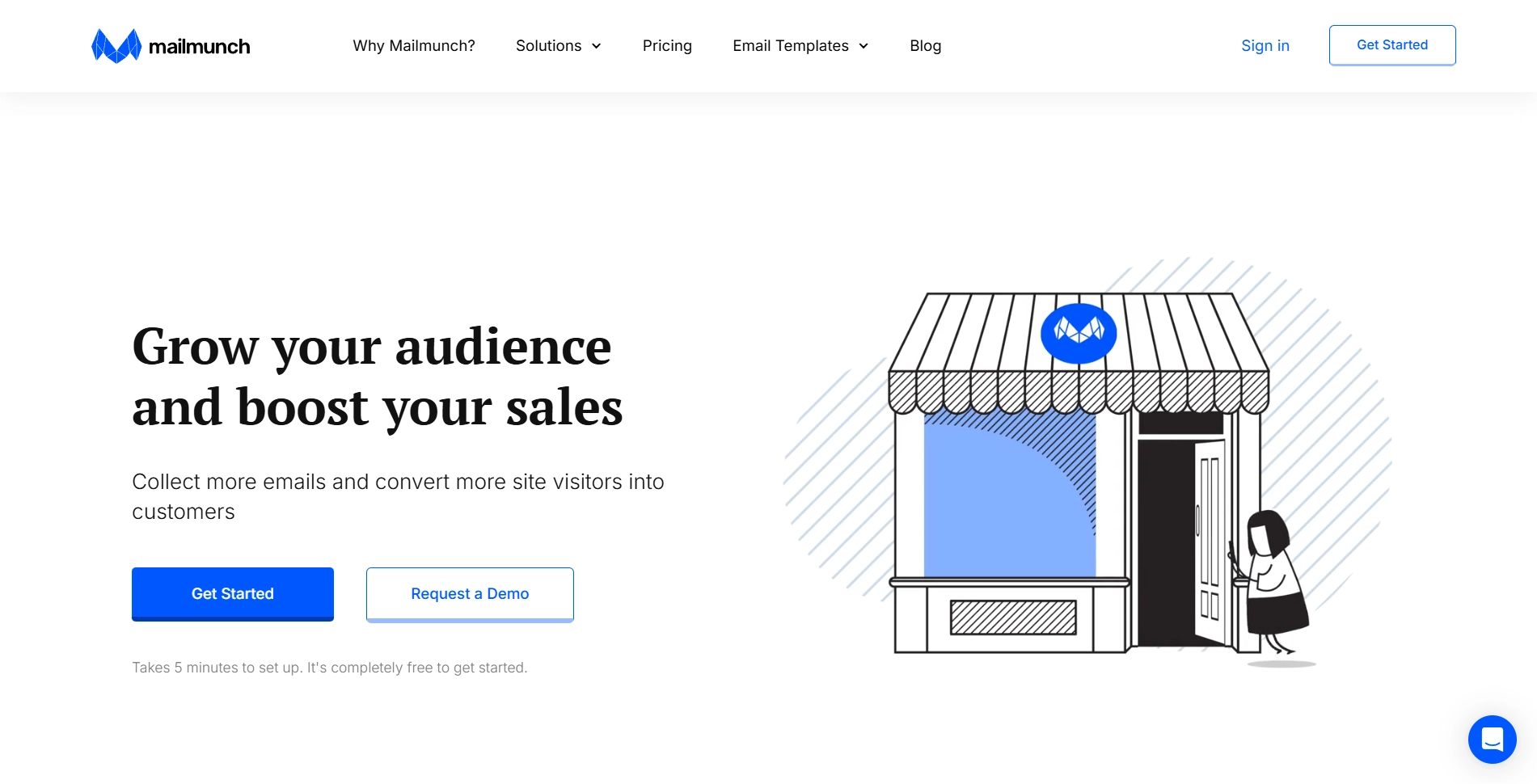Expand the Email Templates chevron

[864, 46]
